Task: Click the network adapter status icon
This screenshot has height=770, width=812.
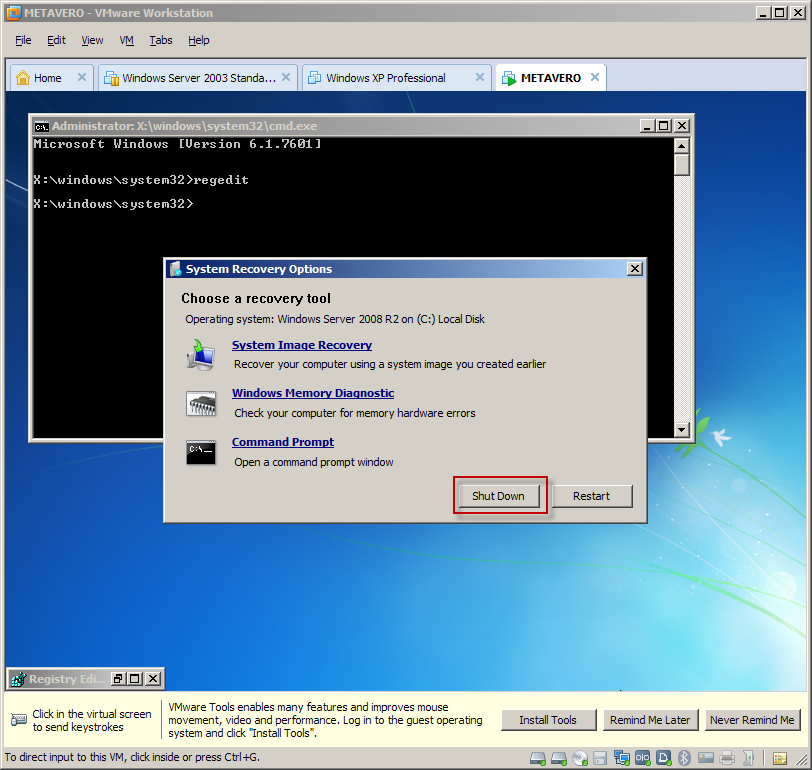Action: pyautogui.click(x=622, y=758)
